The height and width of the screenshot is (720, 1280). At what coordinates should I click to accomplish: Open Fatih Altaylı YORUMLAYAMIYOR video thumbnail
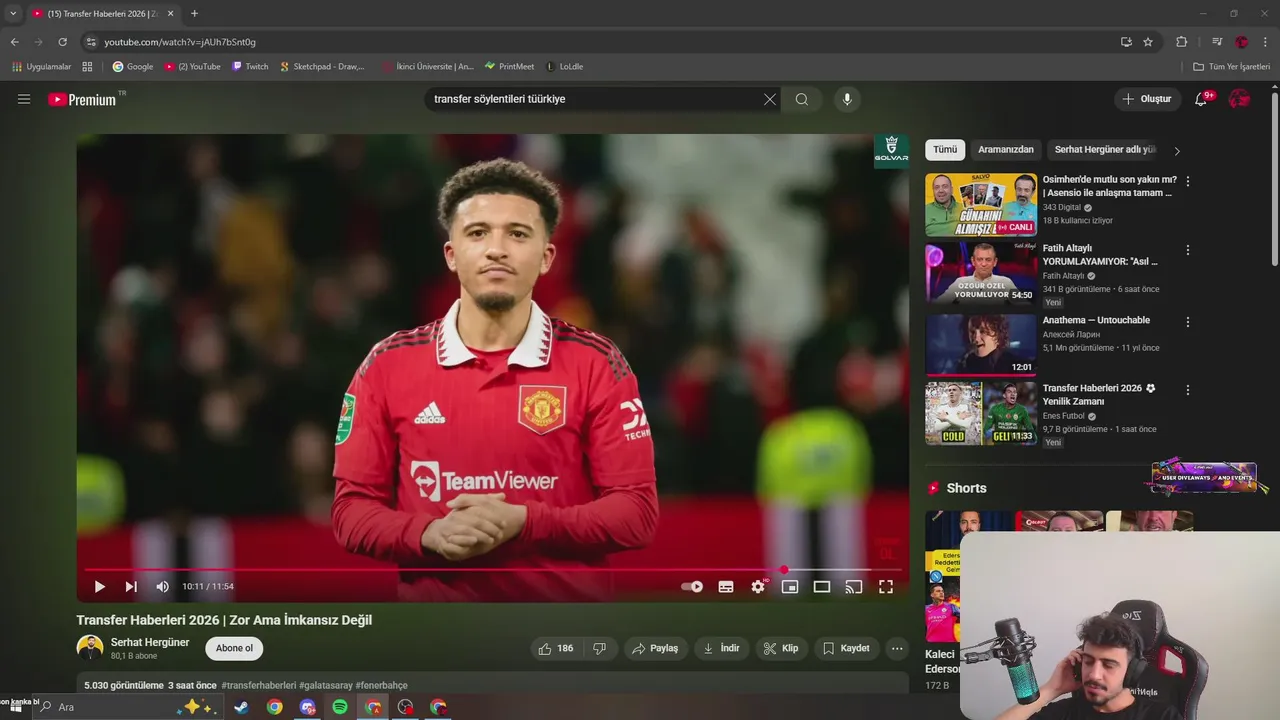coord(981,273)
